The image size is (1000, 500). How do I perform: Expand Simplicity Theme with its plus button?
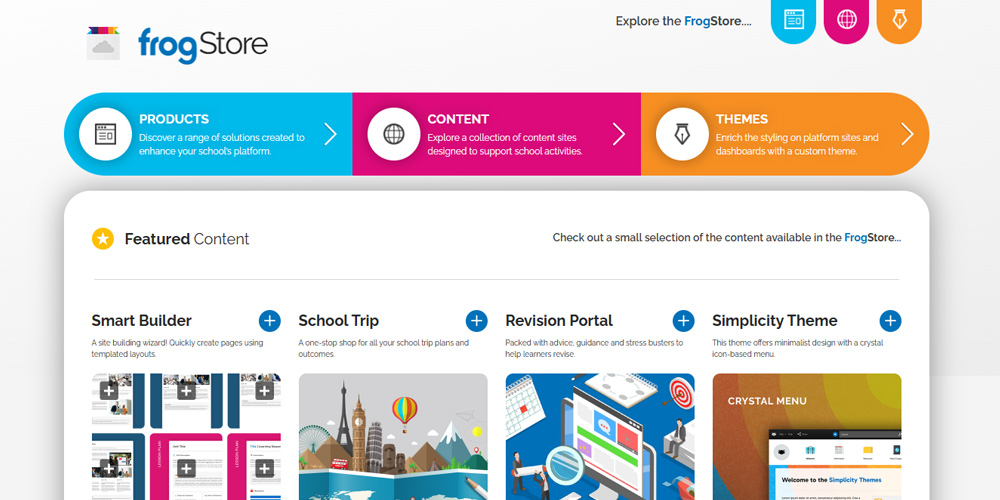(x=890, y=320)
